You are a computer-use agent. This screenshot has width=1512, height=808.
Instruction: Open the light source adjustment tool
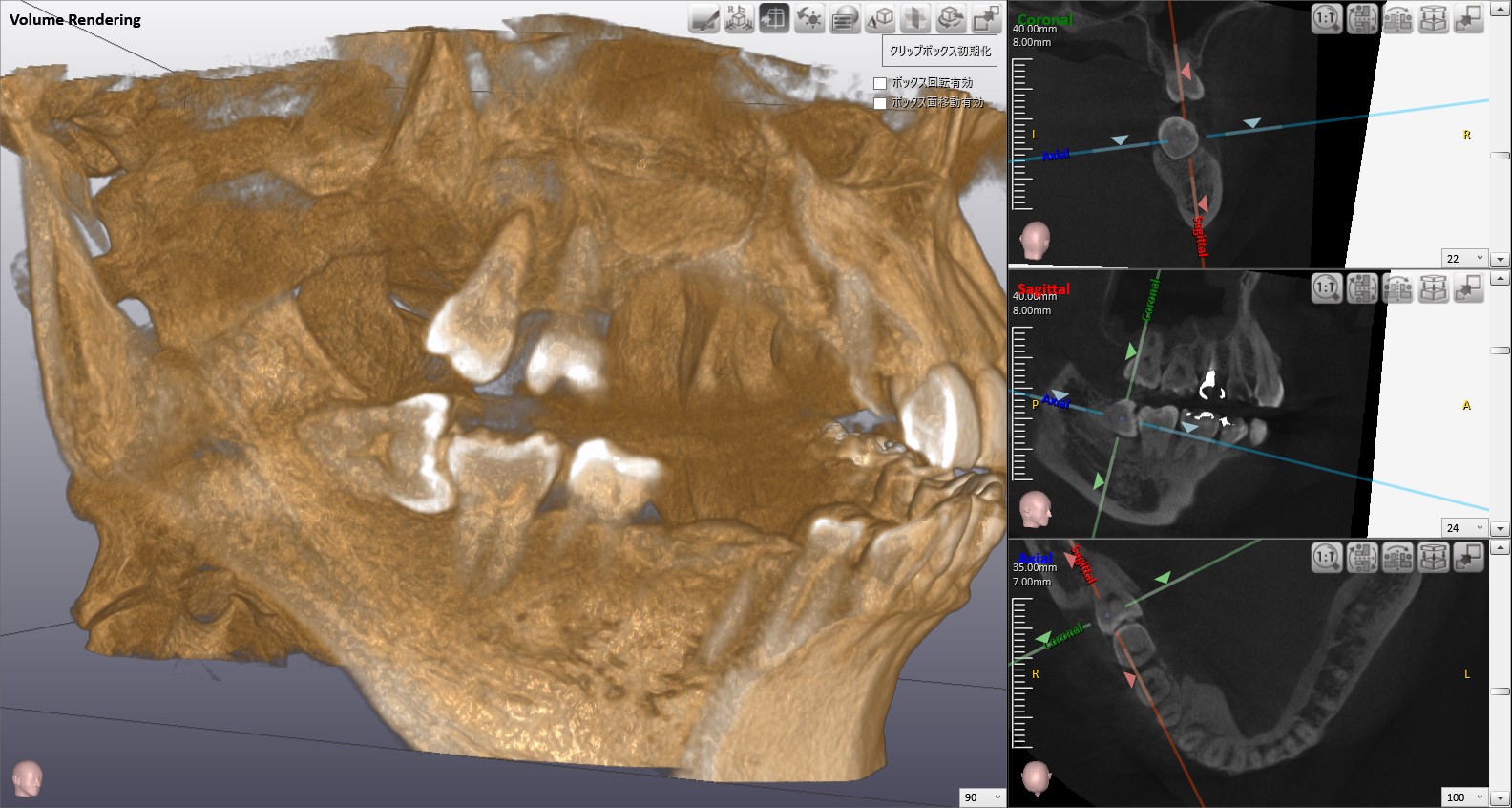tap(809, 18)
